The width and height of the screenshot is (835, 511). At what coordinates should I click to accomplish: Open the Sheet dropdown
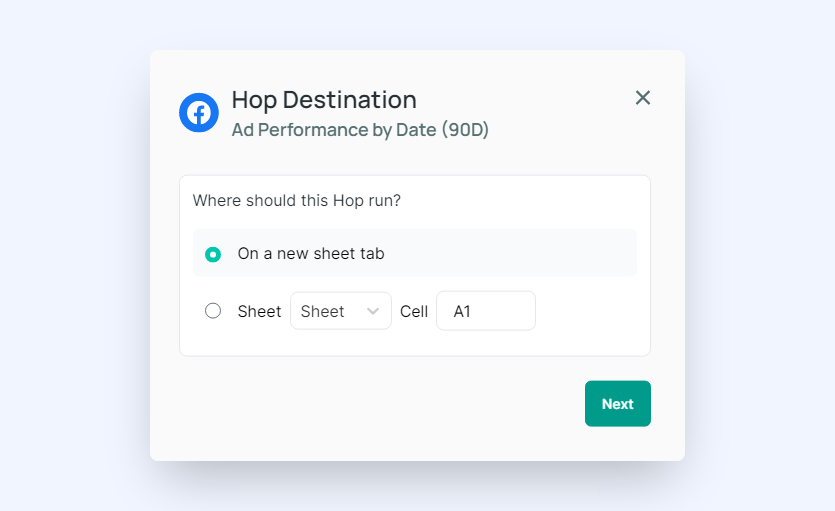click(x=341, y=311)
